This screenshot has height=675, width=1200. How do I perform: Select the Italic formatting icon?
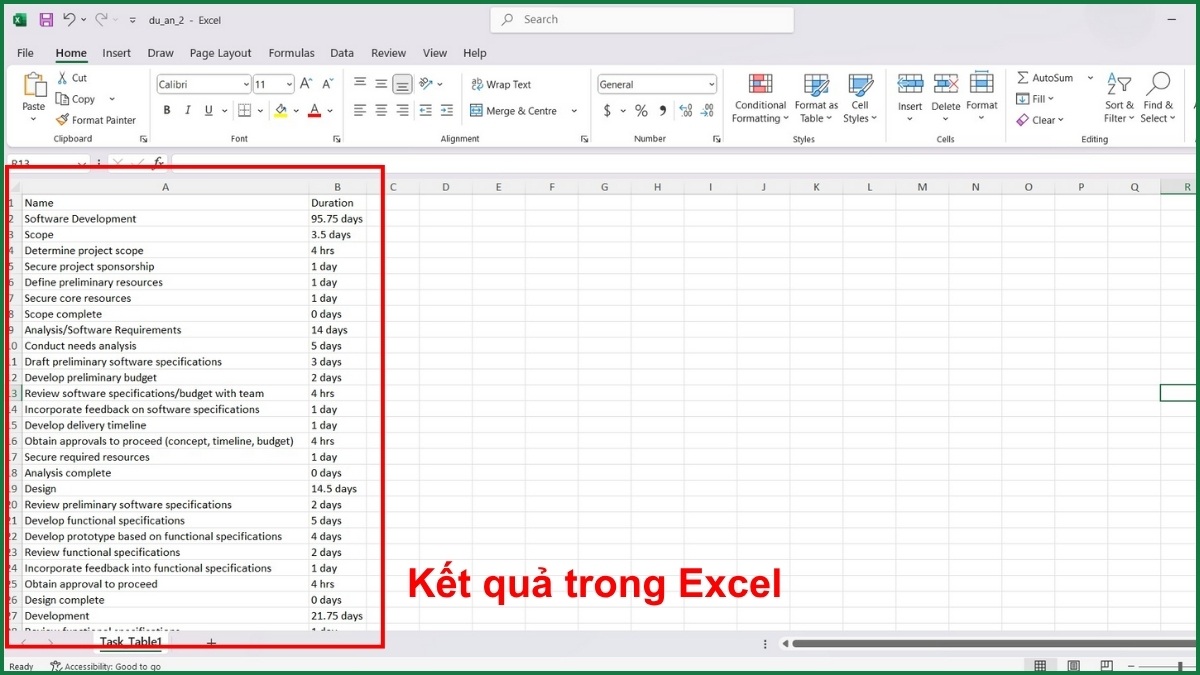coord(187,110)
